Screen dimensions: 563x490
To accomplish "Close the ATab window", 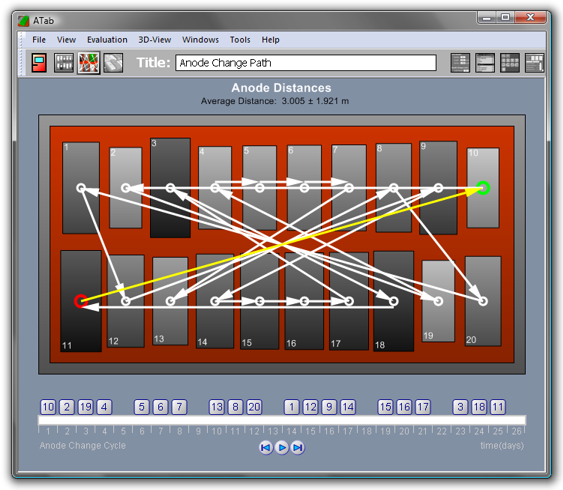I will pos(530,17).
